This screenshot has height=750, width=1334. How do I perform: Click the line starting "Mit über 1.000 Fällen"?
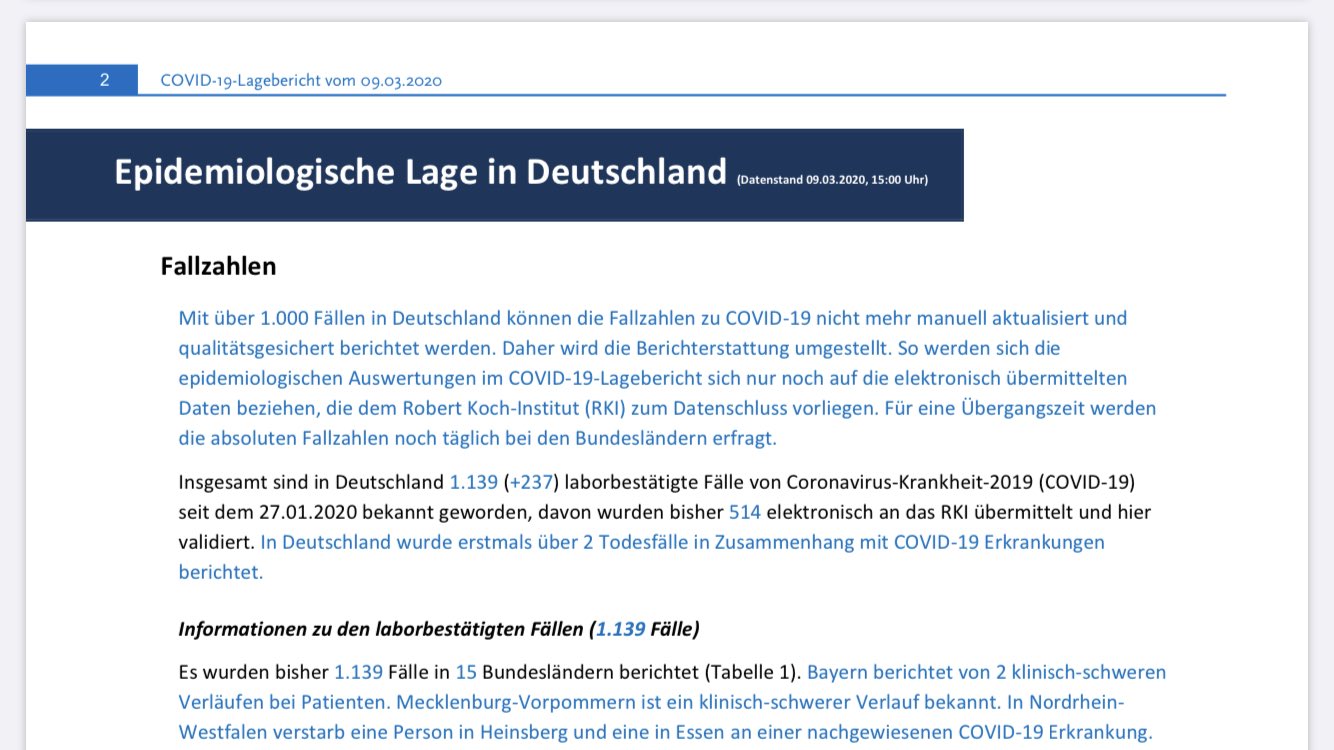653,318
